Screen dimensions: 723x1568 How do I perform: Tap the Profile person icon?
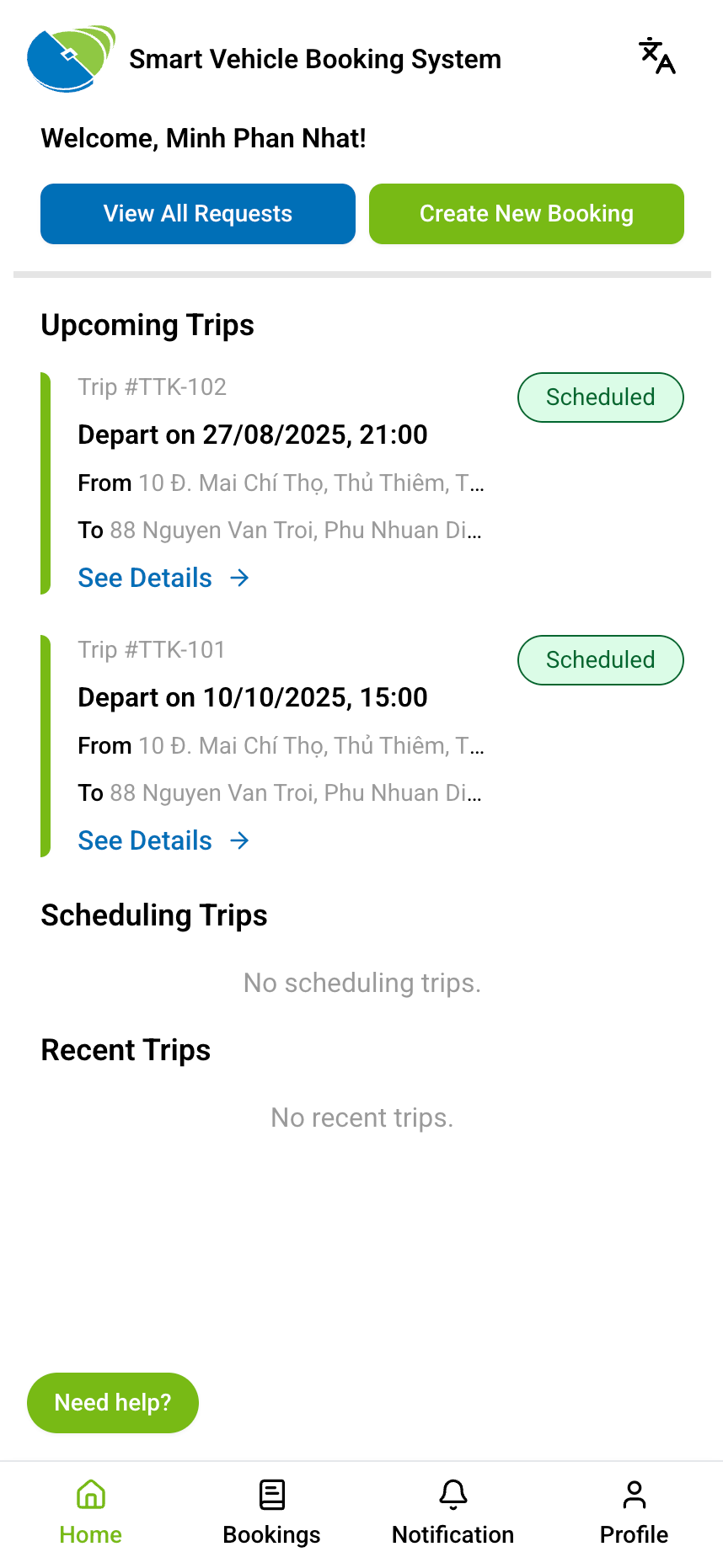pyautogui.click(x=634, y=1495)
